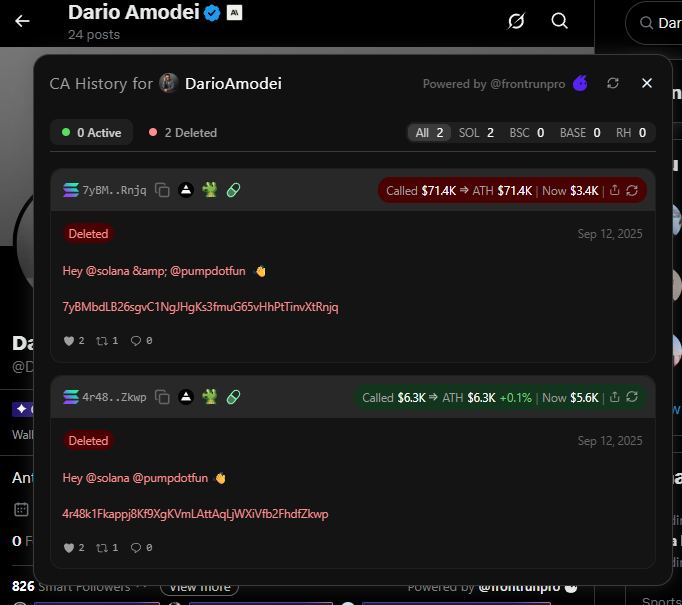Open white triangle platform icon for 4r48..Zkwp

[x=186, y=397]
